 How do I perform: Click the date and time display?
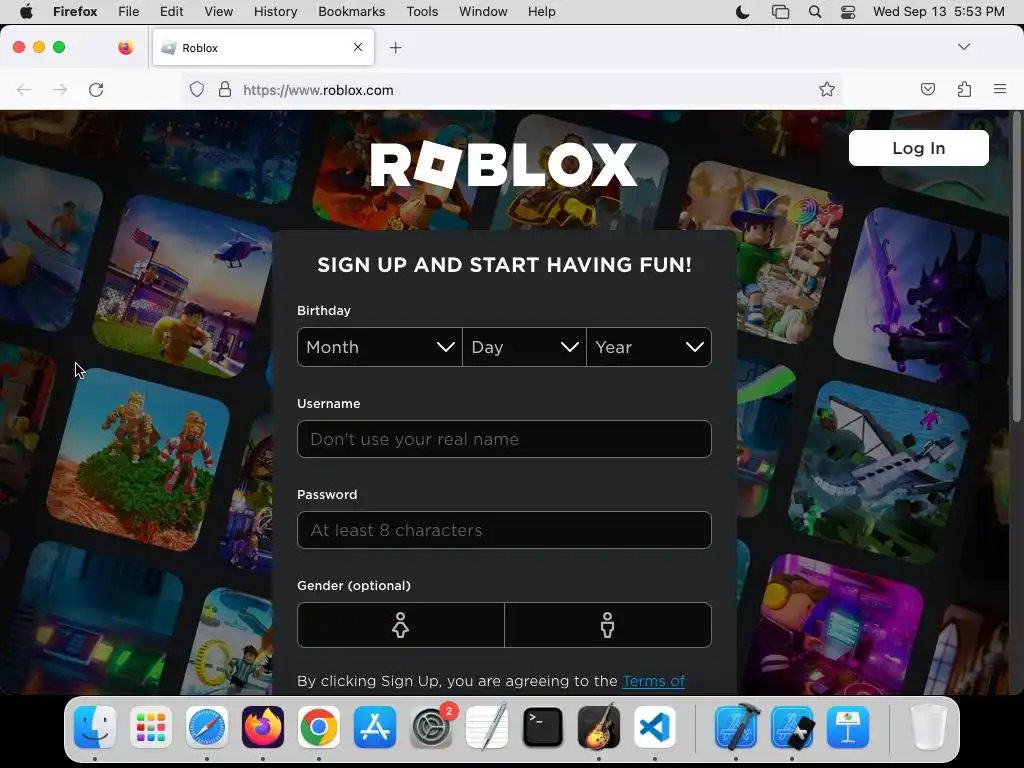938,12
